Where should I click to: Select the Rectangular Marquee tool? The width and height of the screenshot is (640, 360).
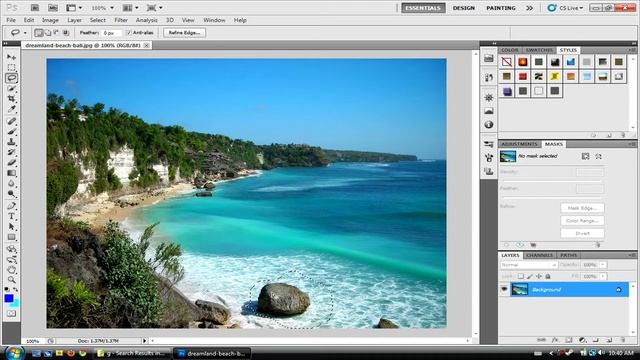11,67
